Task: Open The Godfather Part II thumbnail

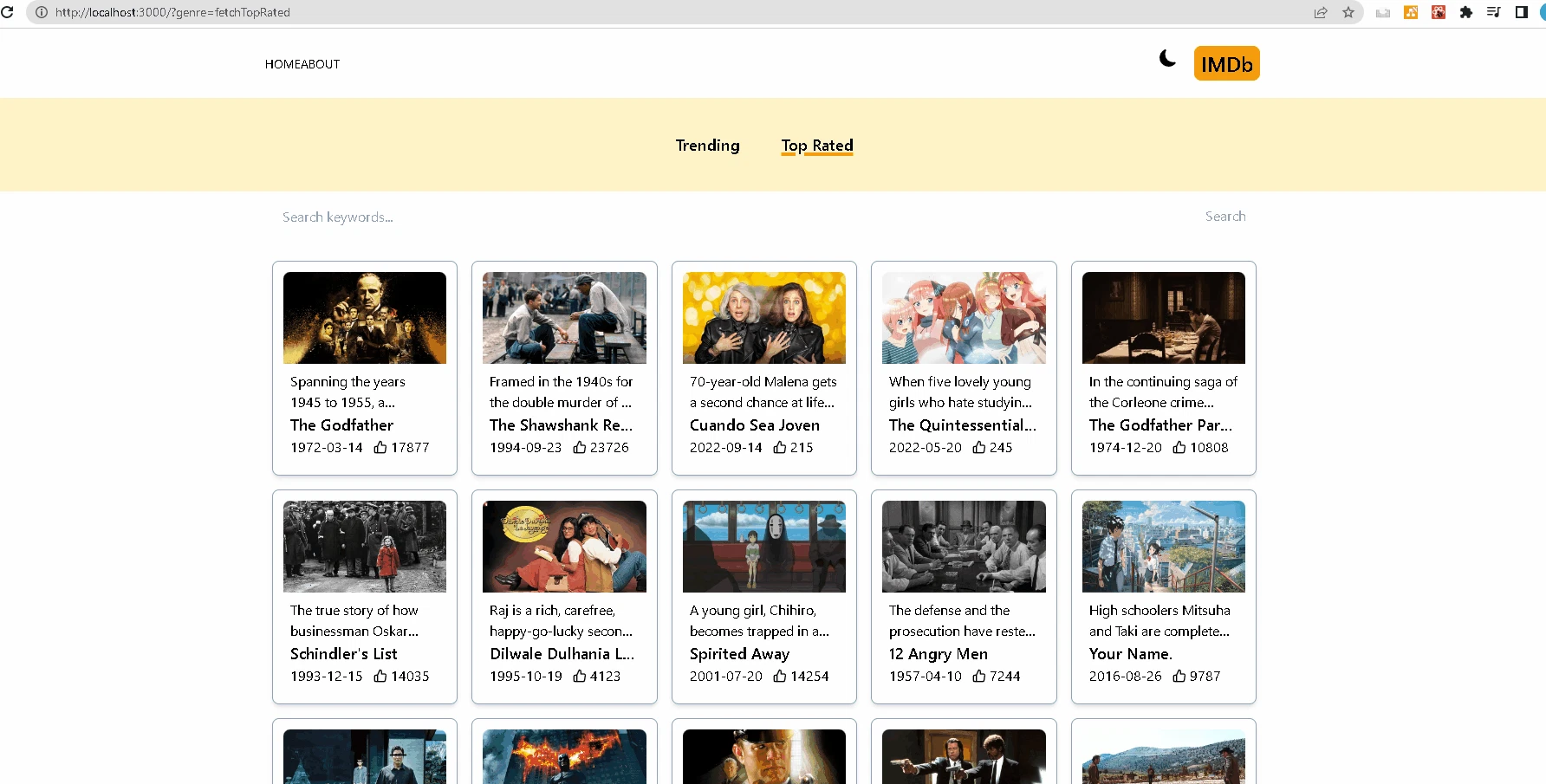Action: pyautogui.click(x=1164, y=318)
